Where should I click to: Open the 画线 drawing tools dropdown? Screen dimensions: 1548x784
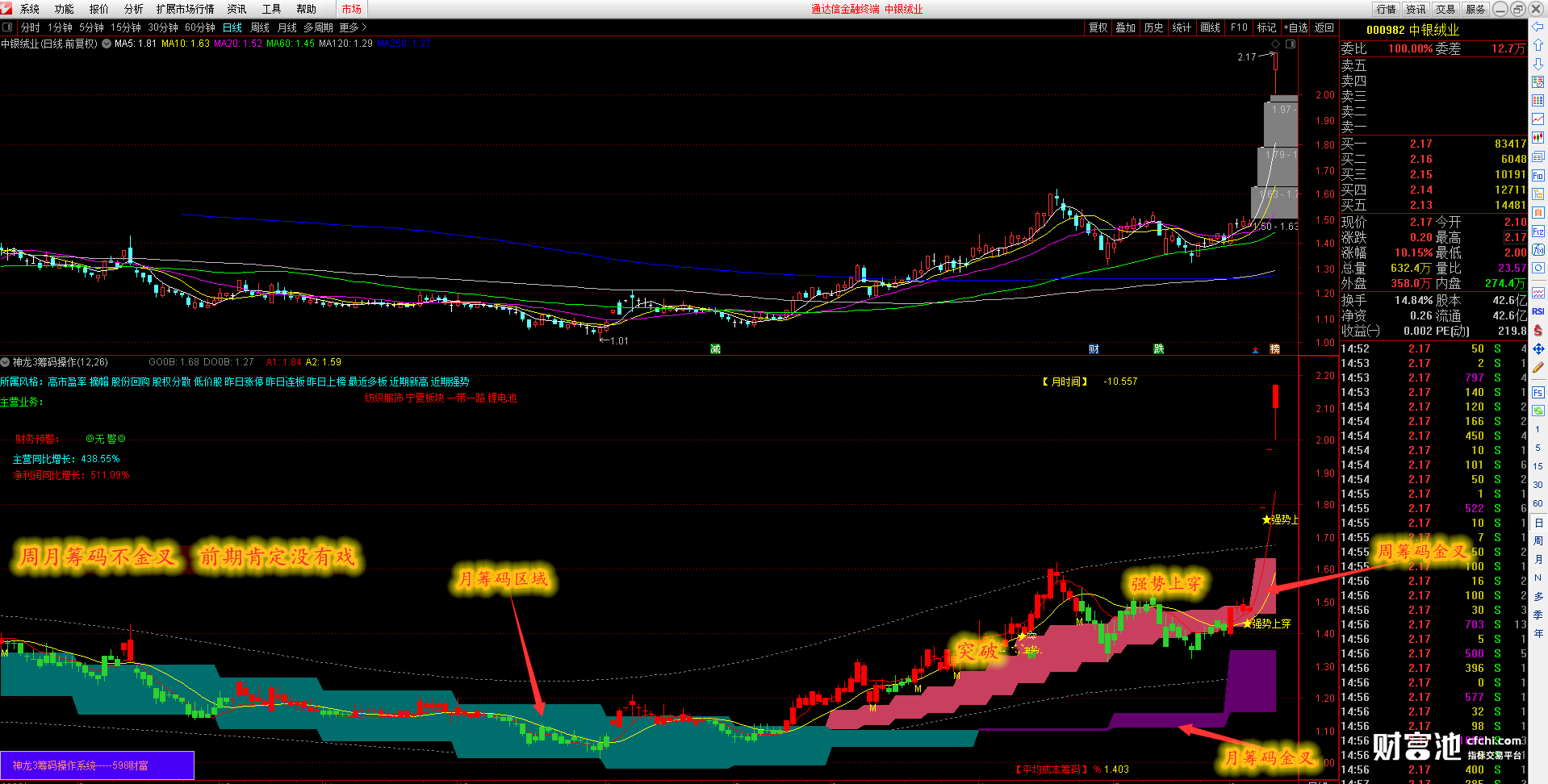click(1211, 27)
